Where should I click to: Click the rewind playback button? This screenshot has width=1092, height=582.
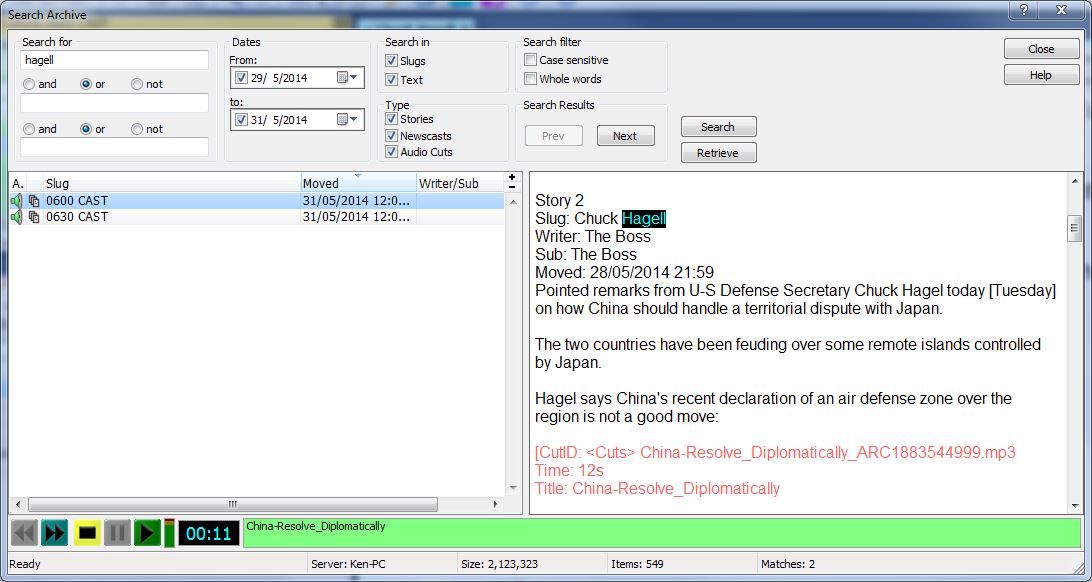24,534
